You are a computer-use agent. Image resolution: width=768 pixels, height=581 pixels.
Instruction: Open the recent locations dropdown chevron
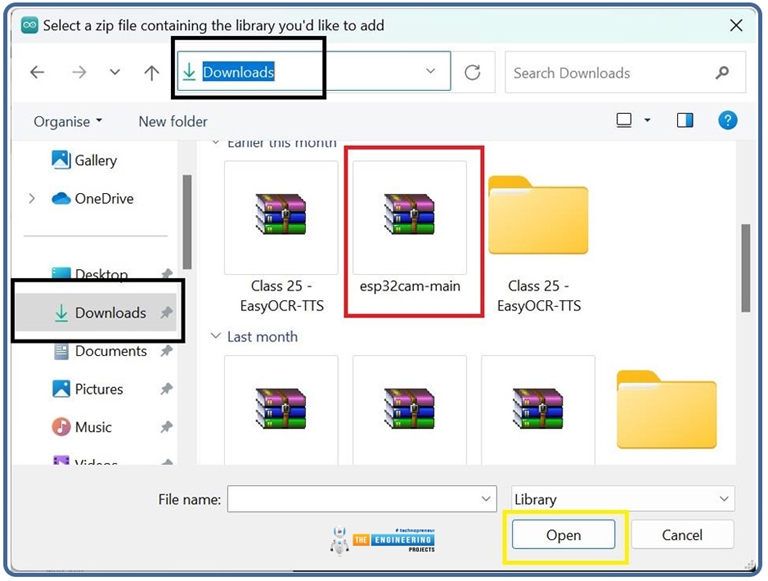click(x=115, y=72)
